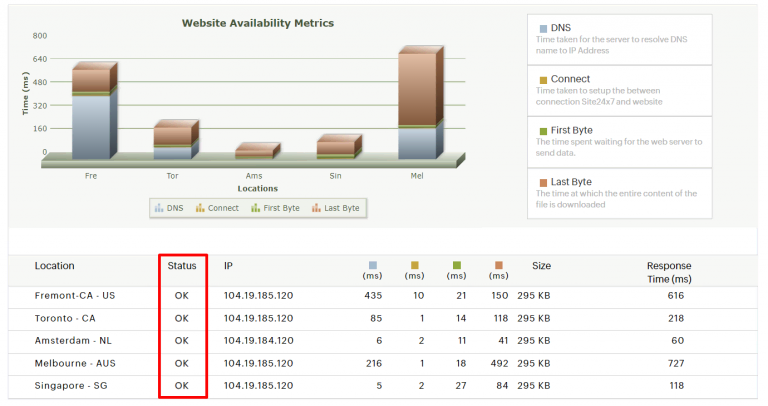Click the OK status for Fremont

click(x=182, y=296)
